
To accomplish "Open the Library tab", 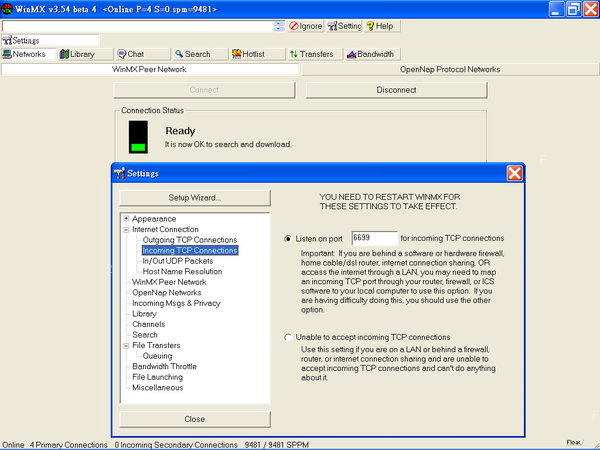I will tap(86, 54).
